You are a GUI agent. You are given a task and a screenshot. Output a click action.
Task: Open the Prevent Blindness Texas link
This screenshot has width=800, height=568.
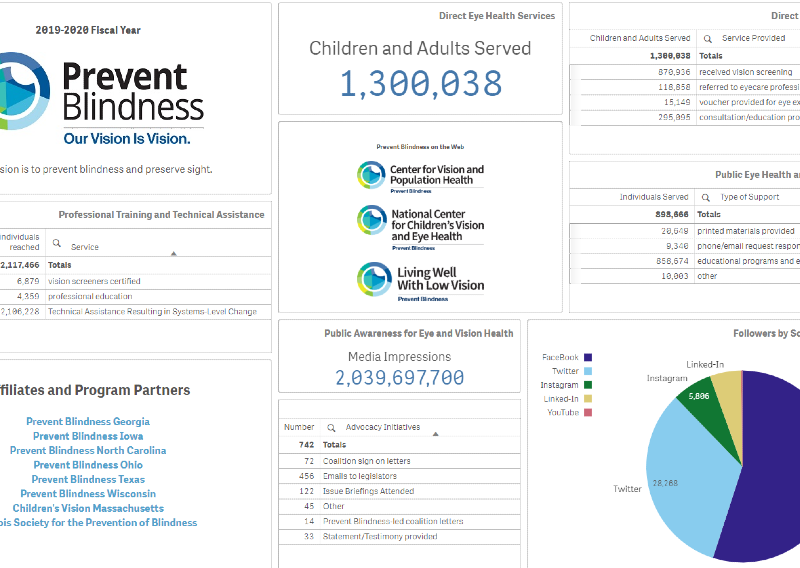pos(88,479)
